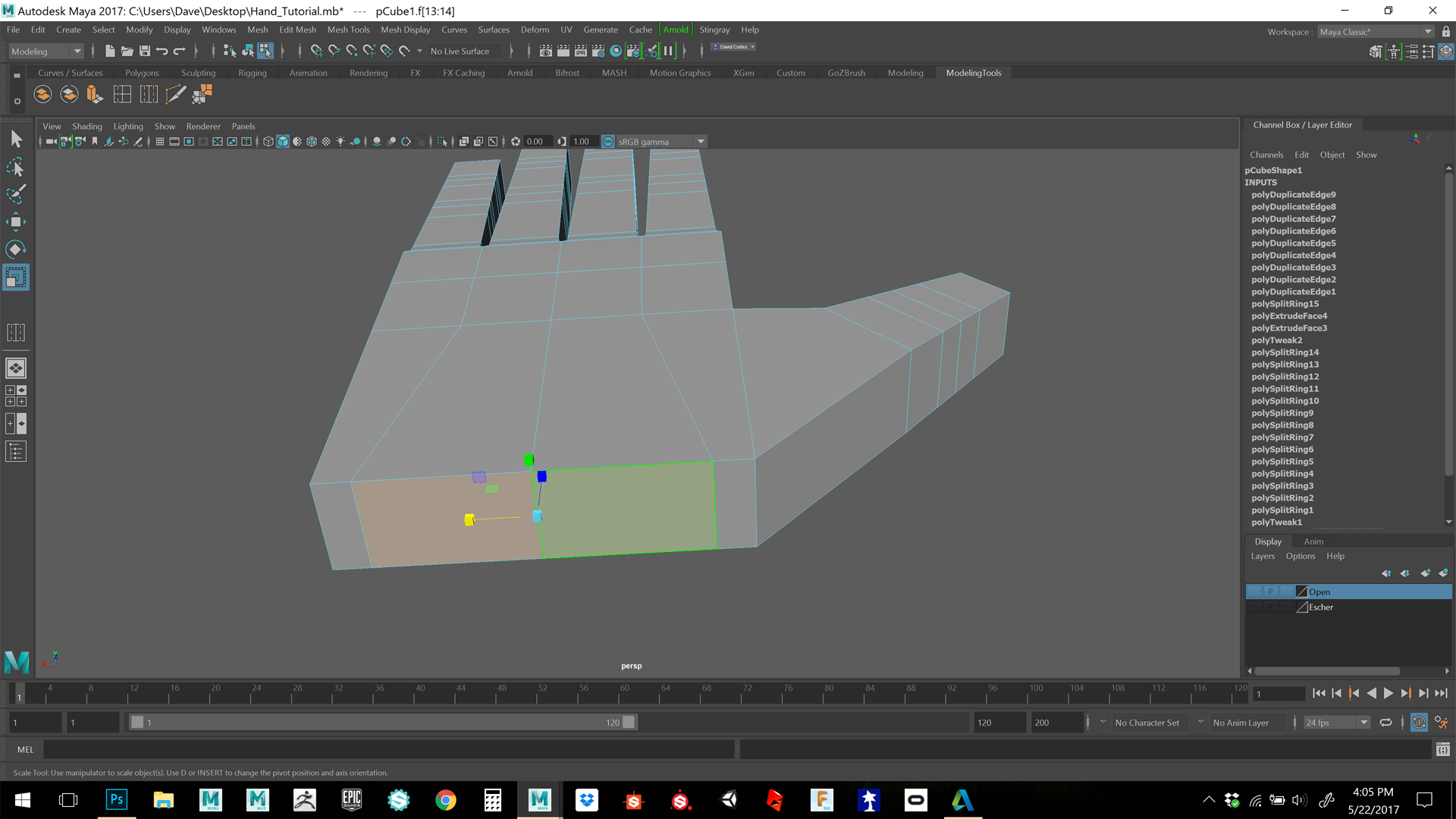Image resolution: width=1456 pixels, height=819 pixels.
Task: Toggle auto keyframe button
Action: point(1419,723)
